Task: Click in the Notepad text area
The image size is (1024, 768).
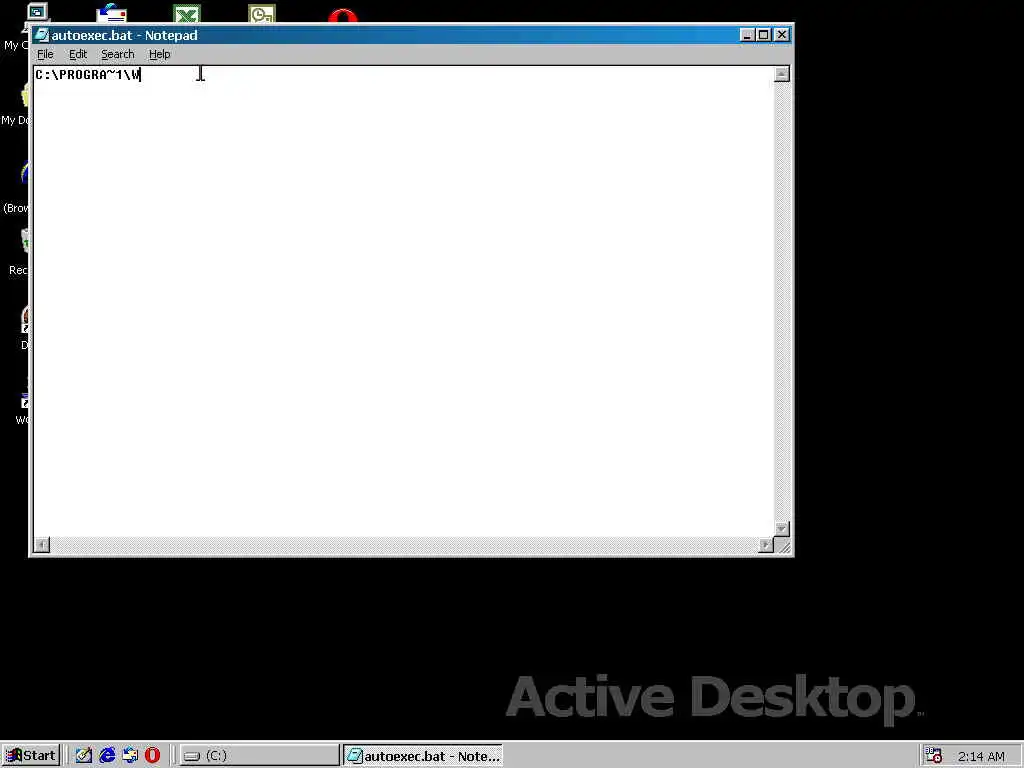Action: pos(404,300)
